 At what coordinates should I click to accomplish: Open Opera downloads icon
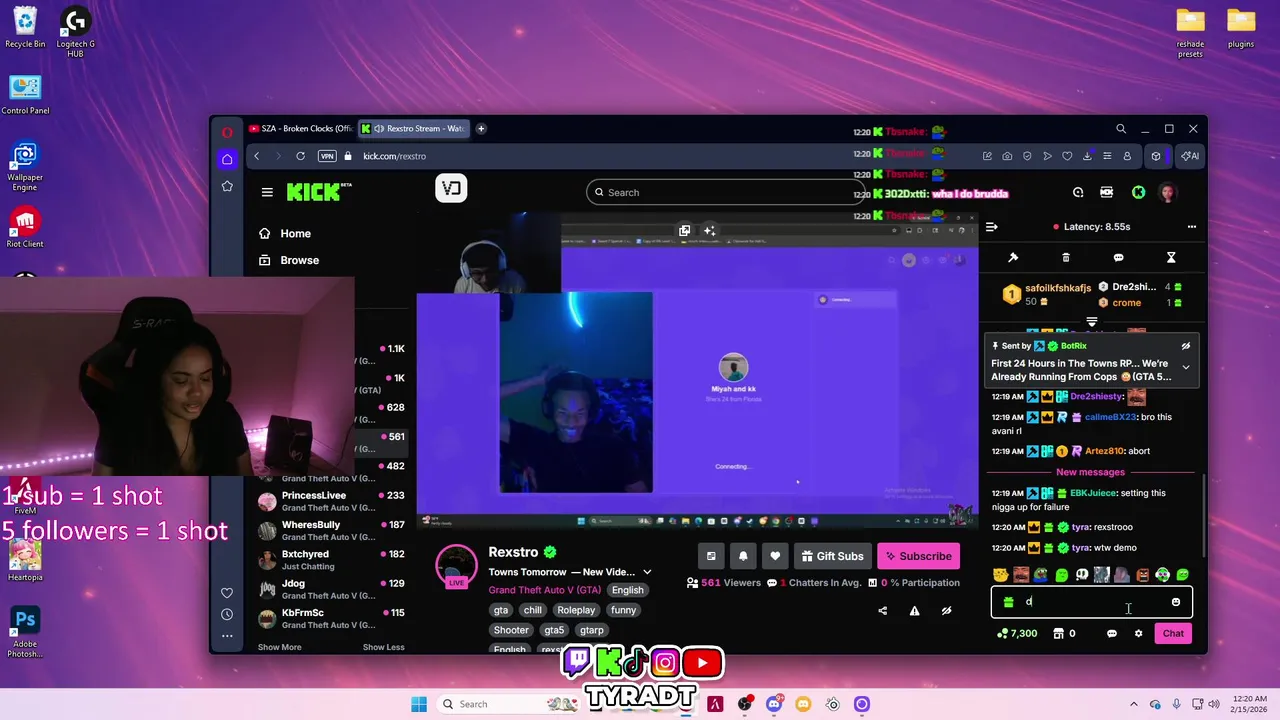[1087, 156]
